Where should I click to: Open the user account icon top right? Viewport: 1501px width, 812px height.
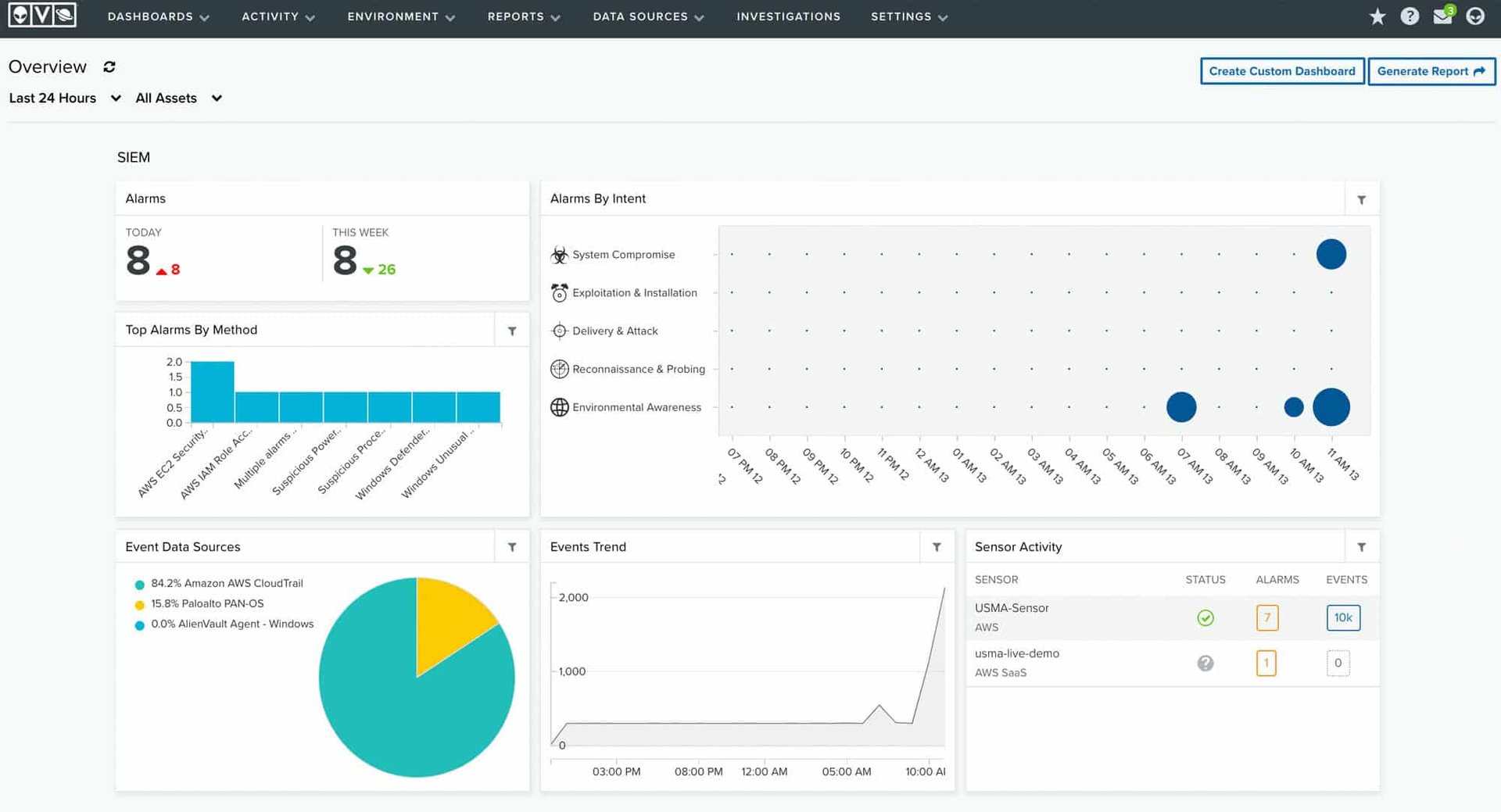[x=1474, y=16]
